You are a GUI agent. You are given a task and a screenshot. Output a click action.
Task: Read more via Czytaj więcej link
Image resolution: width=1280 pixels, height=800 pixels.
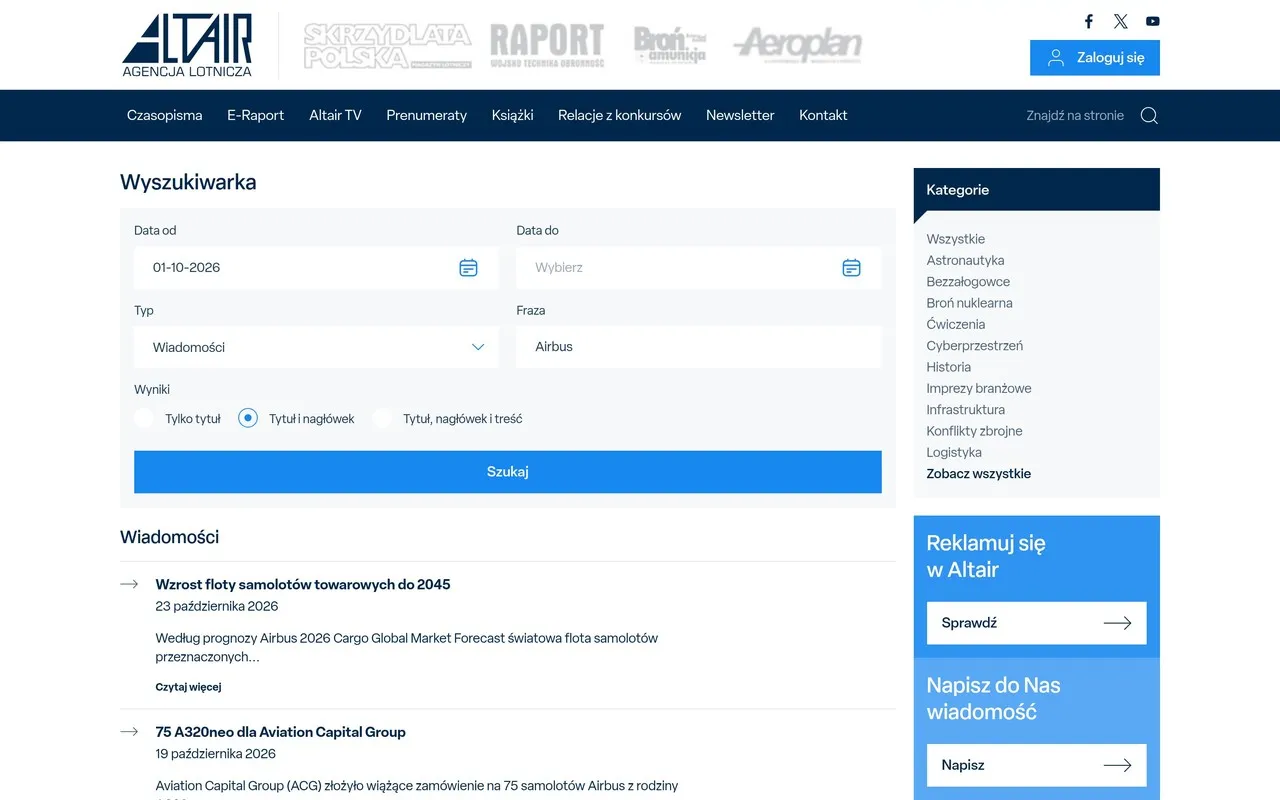[x=188, y=687]
